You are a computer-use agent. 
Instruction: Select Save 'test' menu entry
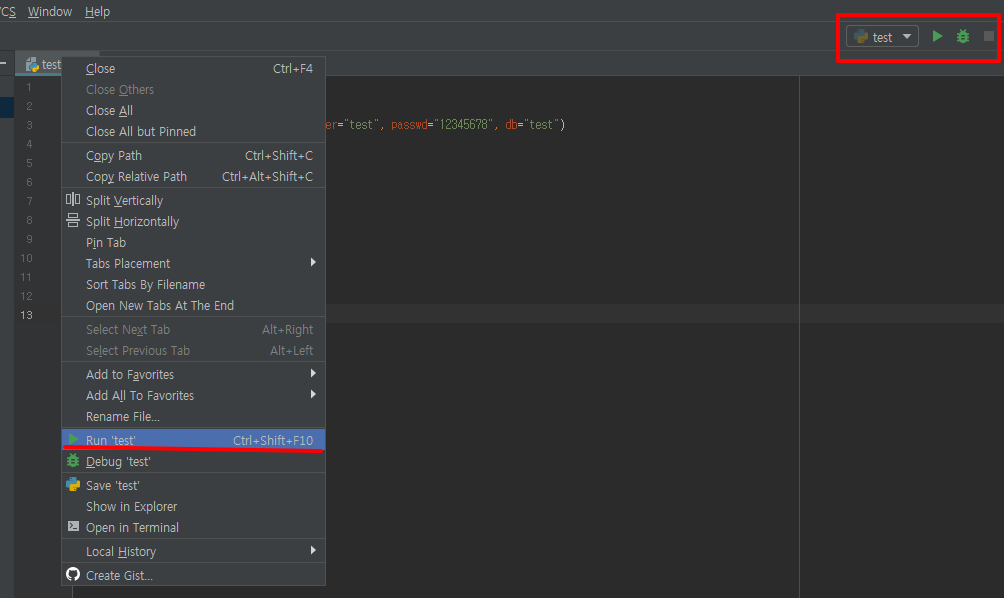coord(193,485)
